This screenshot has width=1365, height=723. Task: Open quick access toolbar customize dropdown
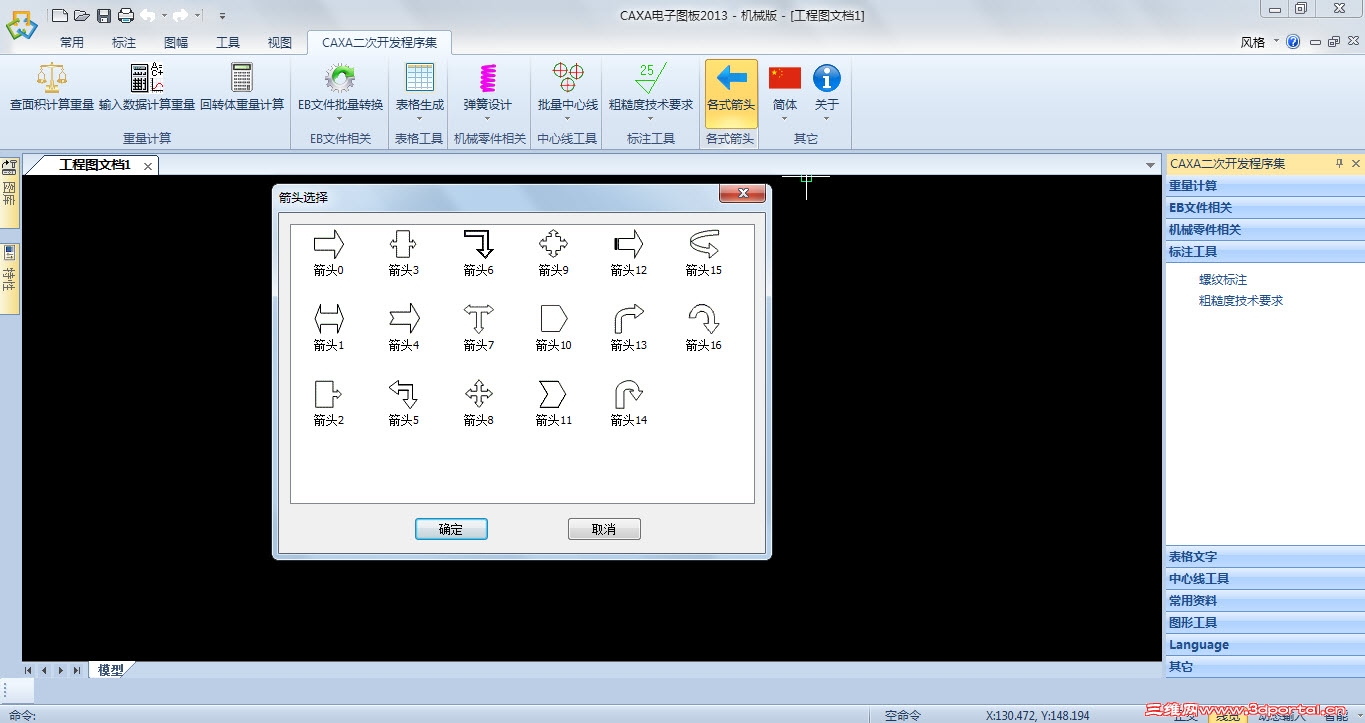click(x=222, y=15)
